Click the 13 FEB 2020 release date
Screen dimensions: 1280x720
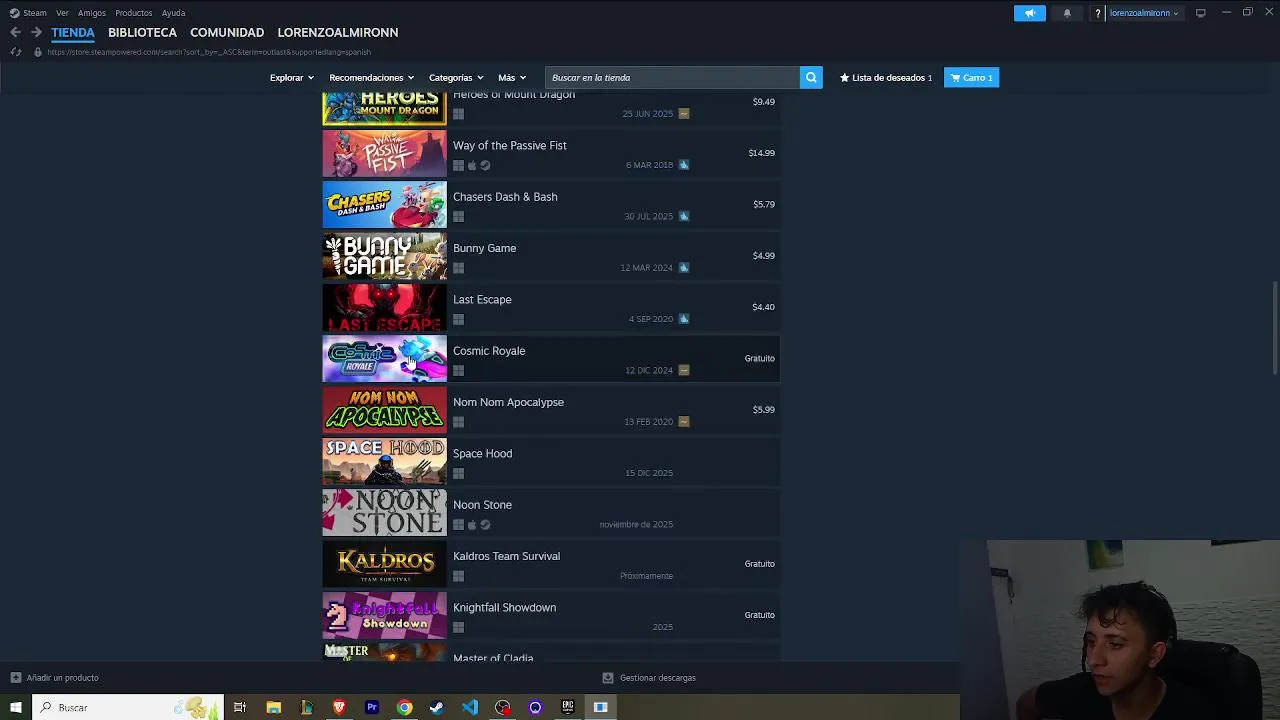[x=649, y=422]
